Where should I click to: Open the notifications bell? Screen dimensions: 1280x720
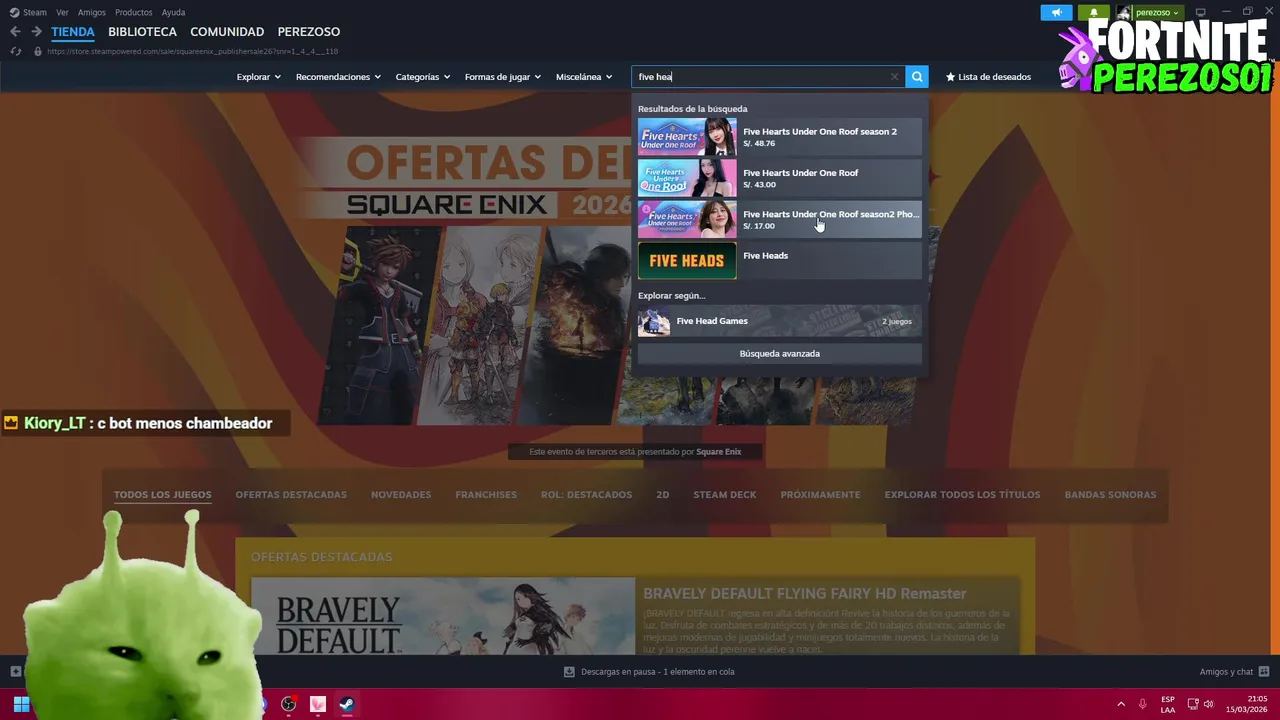click(x=1094, y=12)
